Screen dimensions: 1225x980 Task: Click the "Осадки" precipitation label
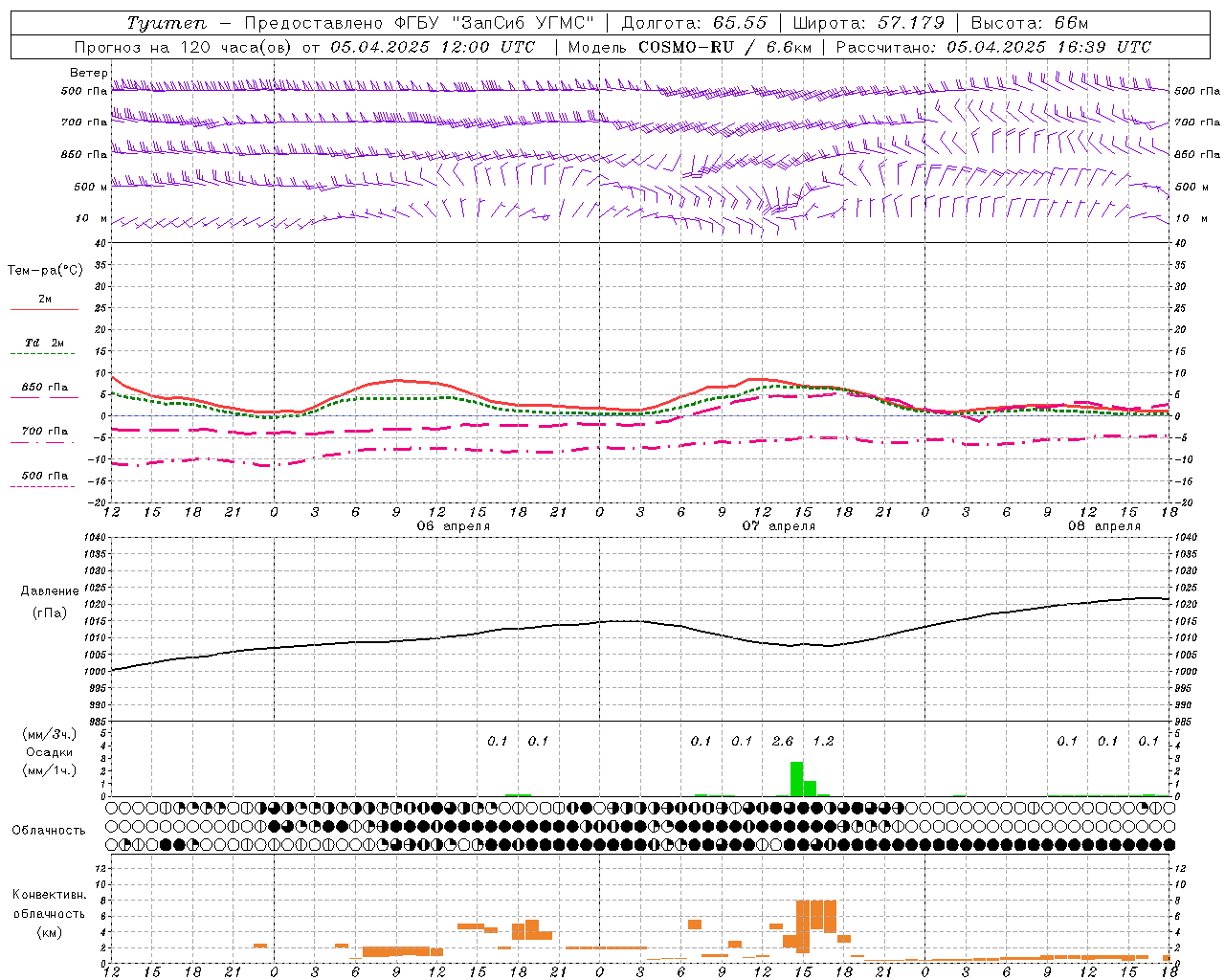point(50,752)
